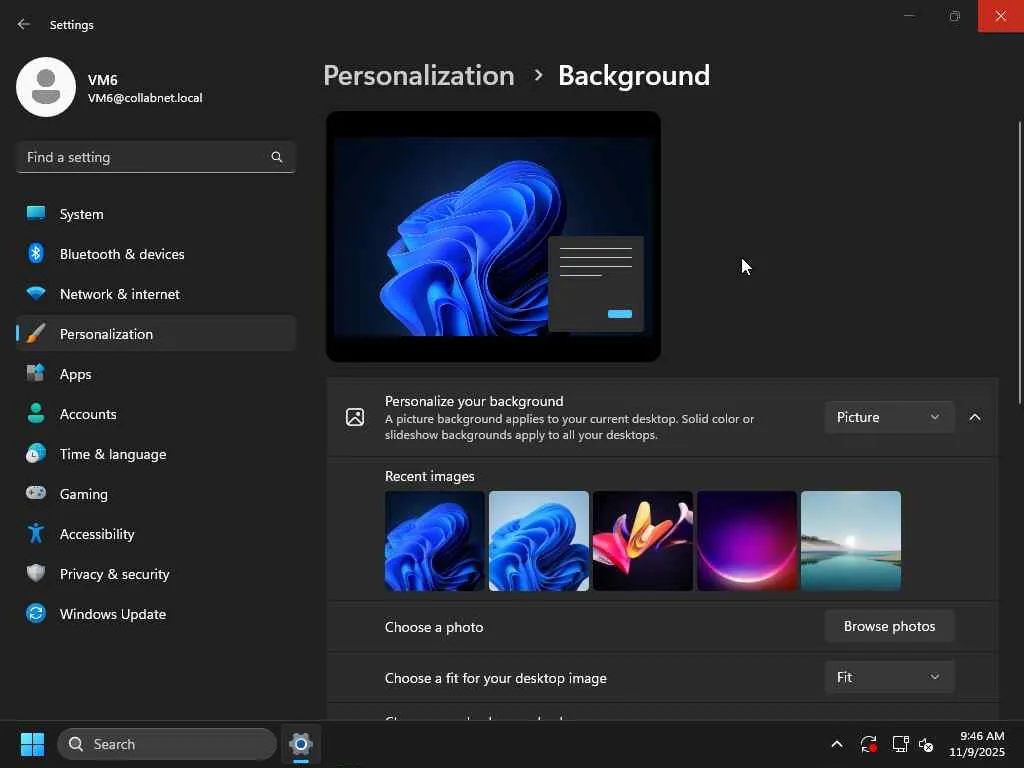Click the settings page vertical scrollbar

(x=1019, y=263)
